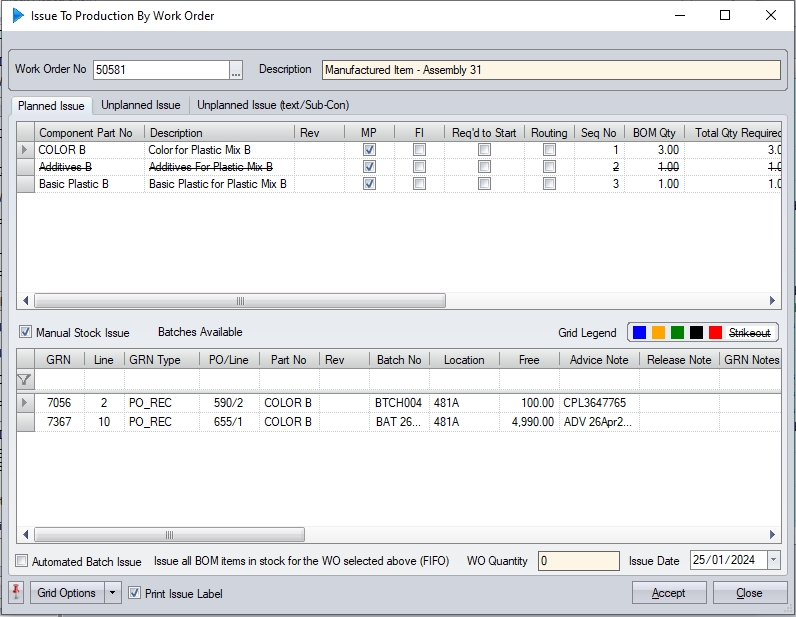Image resolution: width=796 pixels, height=617 pixels.
Task: Enable the Automated Batch Issue checkbox
Action: pyautogui.click(x=23, y=562)
